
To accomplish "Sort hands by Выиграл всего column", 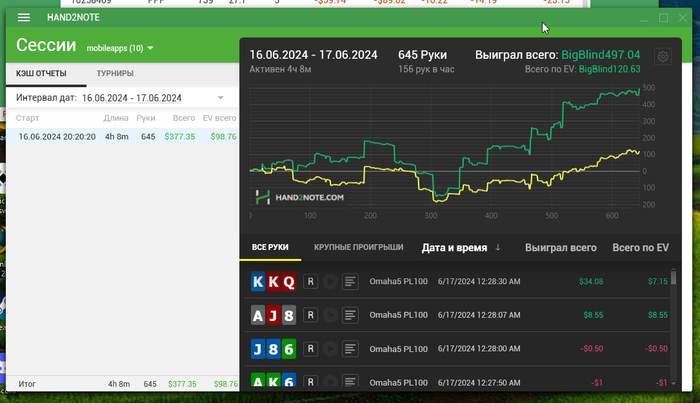I will (561, 248).
